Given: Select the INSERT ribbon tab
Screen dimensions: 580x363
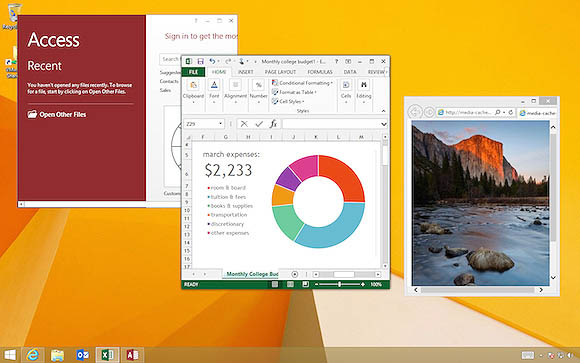Looking at the screenshot, I should tap(245, 72).
